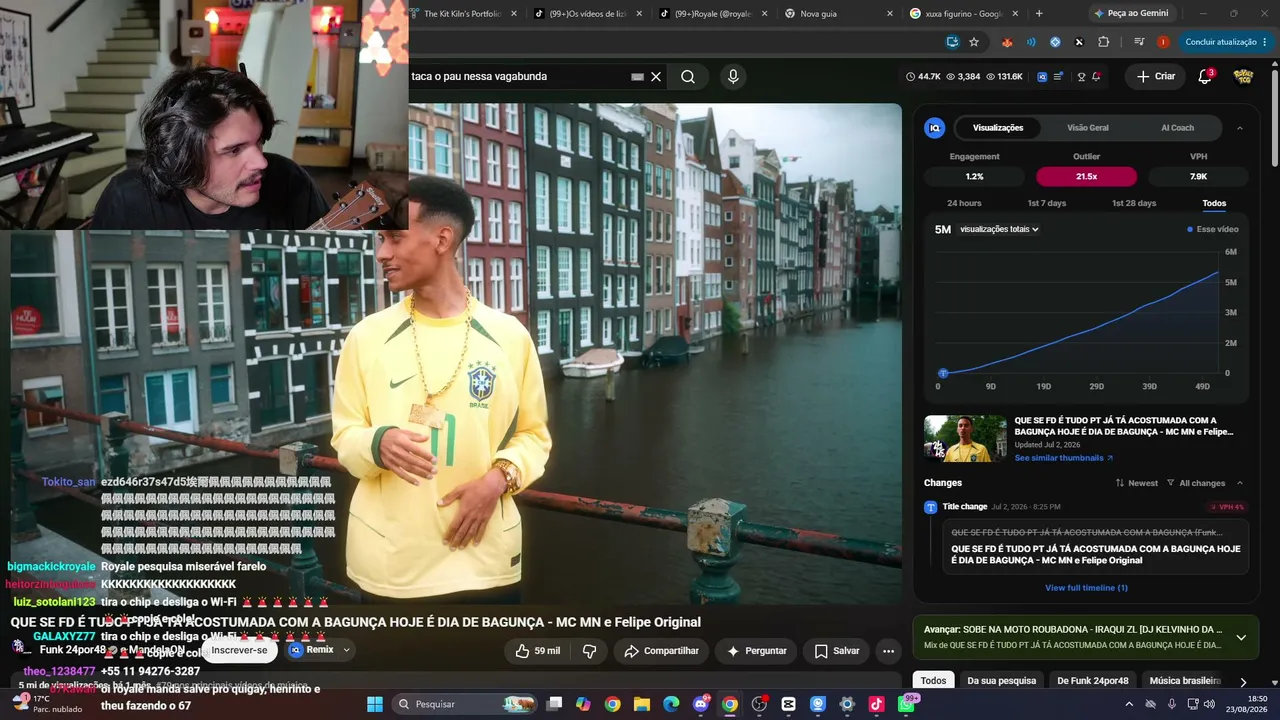The height and width of the screenshot is (720, 1280).
Task: Click See similar thumbnails link
Action: (1063, 458)
